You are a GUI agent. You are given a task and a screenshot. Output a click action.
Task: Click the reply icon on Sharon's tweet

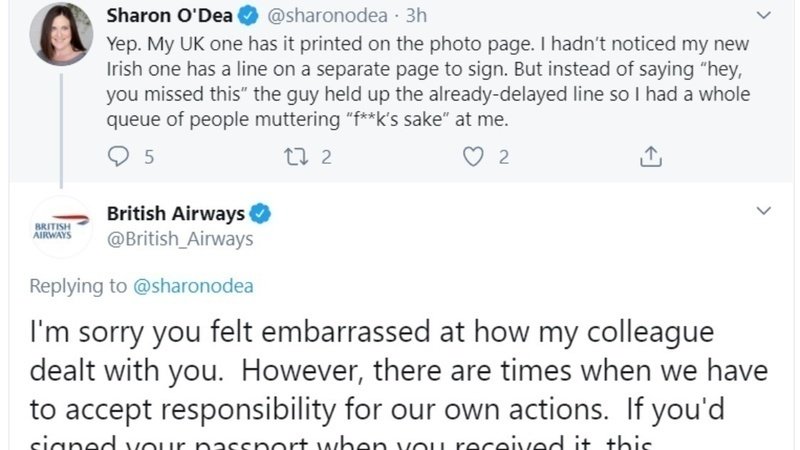tap(118, 157)
